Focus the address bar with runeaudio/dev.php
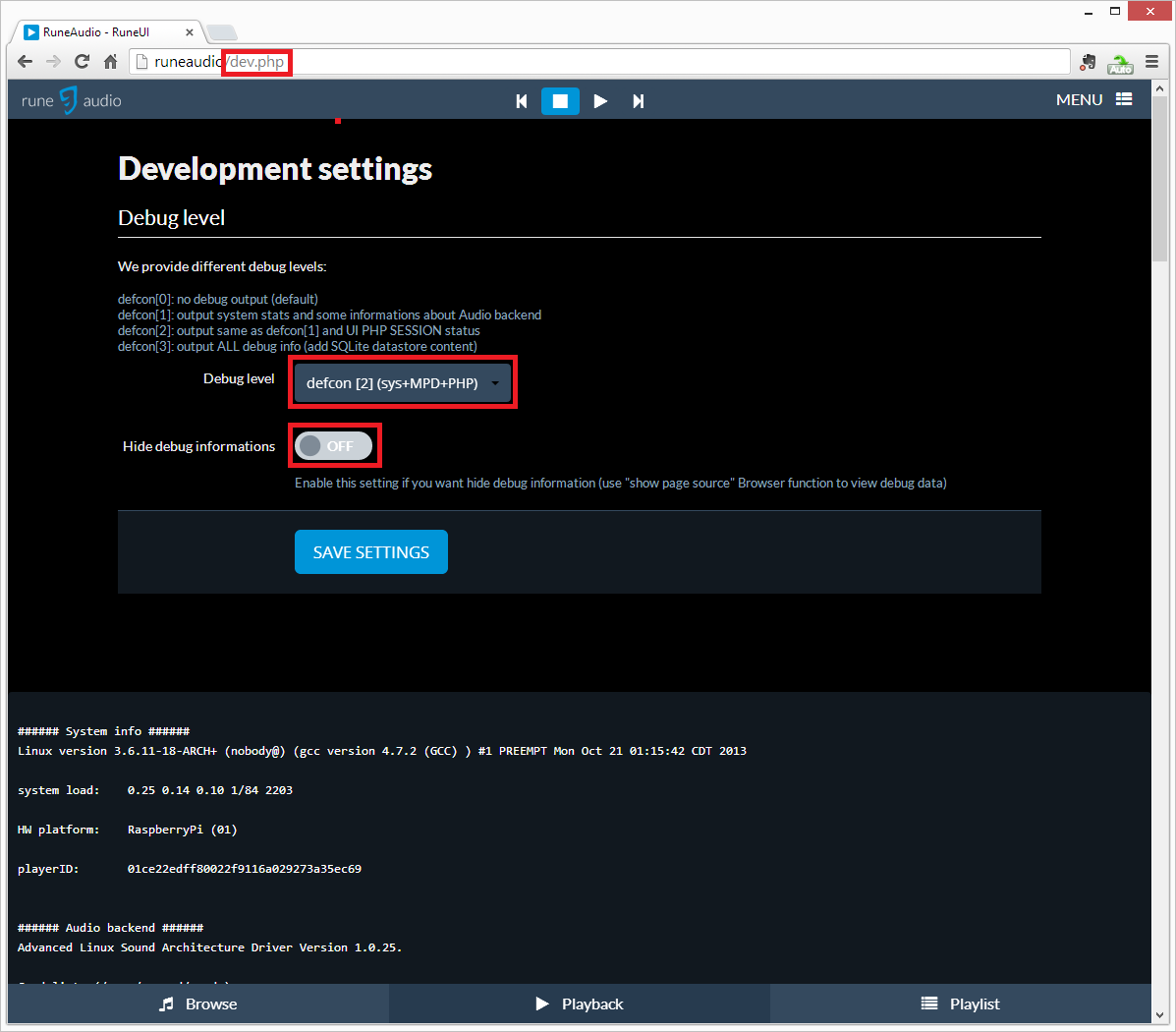Image resolution: width=1176 pixels, height=1032 pixels. pyautogui.click(x=600, y=62)
